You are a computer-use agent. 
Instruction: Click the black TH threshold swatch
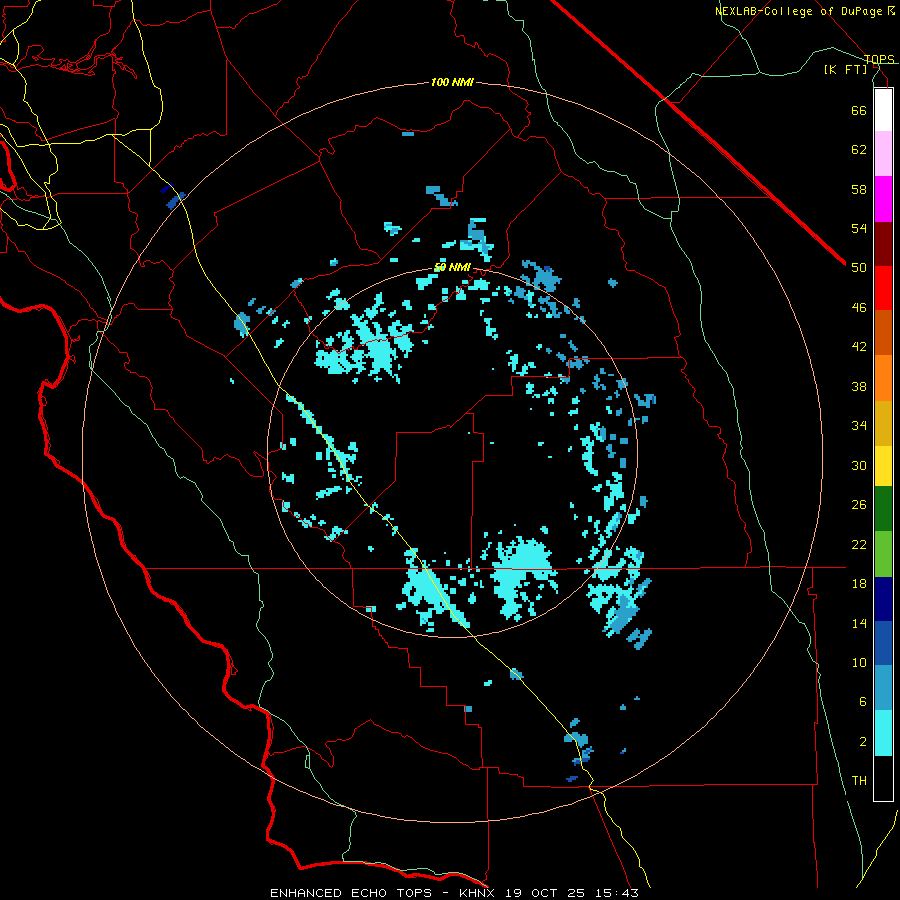click(883, 778)
